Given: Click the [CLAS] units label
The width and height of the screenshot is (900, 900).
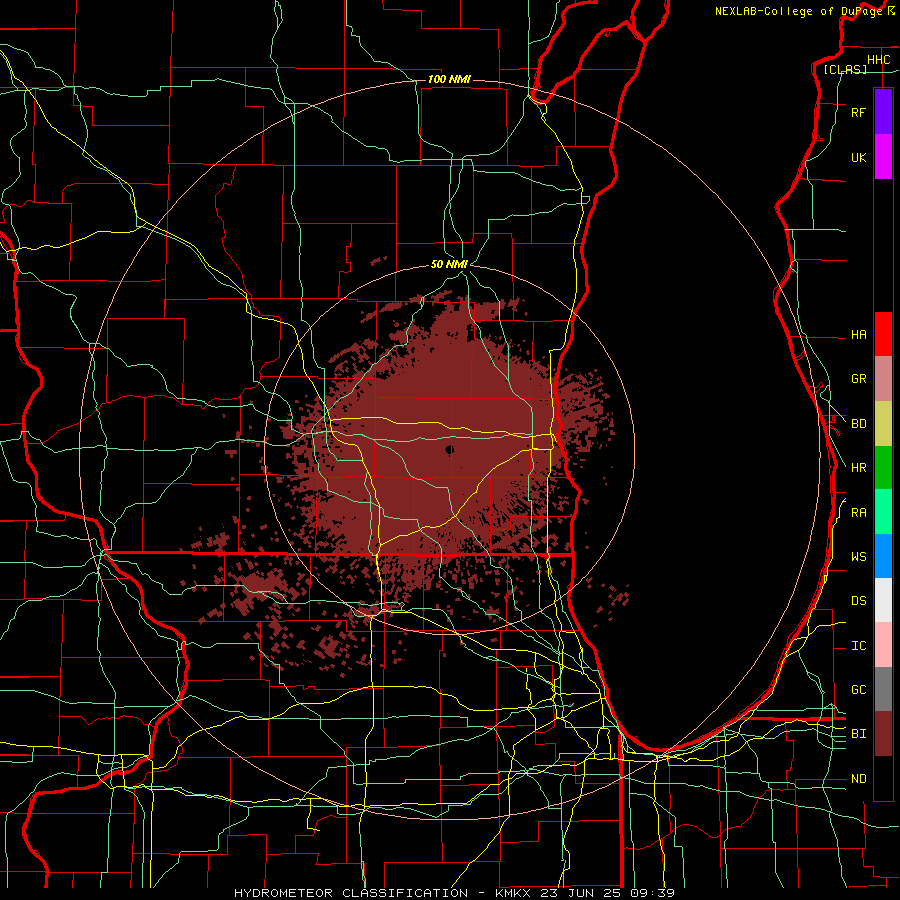Looking at the screenshot, I should [x=845, y=69].
